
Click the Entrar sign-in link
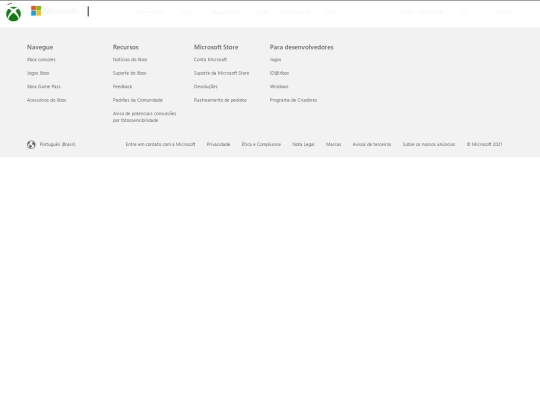click(503, 12)
